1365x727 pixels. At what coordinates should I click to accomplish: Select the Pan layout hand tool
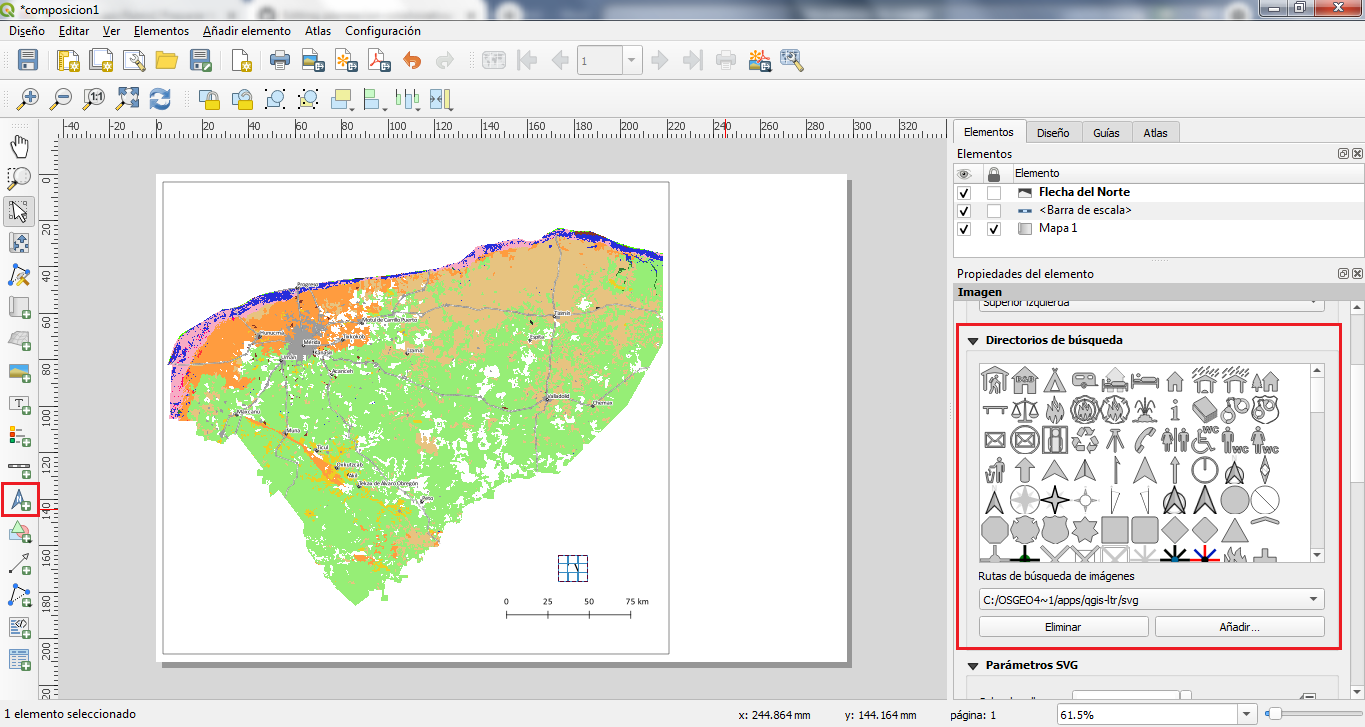(19, 147)
